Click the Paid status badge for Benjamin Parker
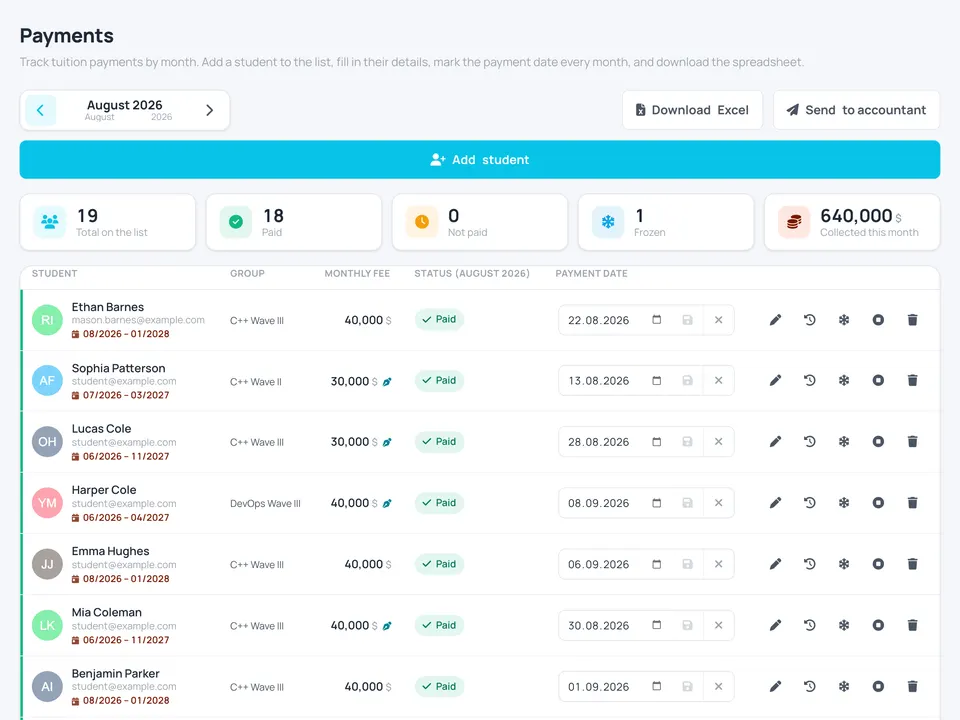Screen dimensions: 960x720 pyautogui.click(x=439, y=686)
